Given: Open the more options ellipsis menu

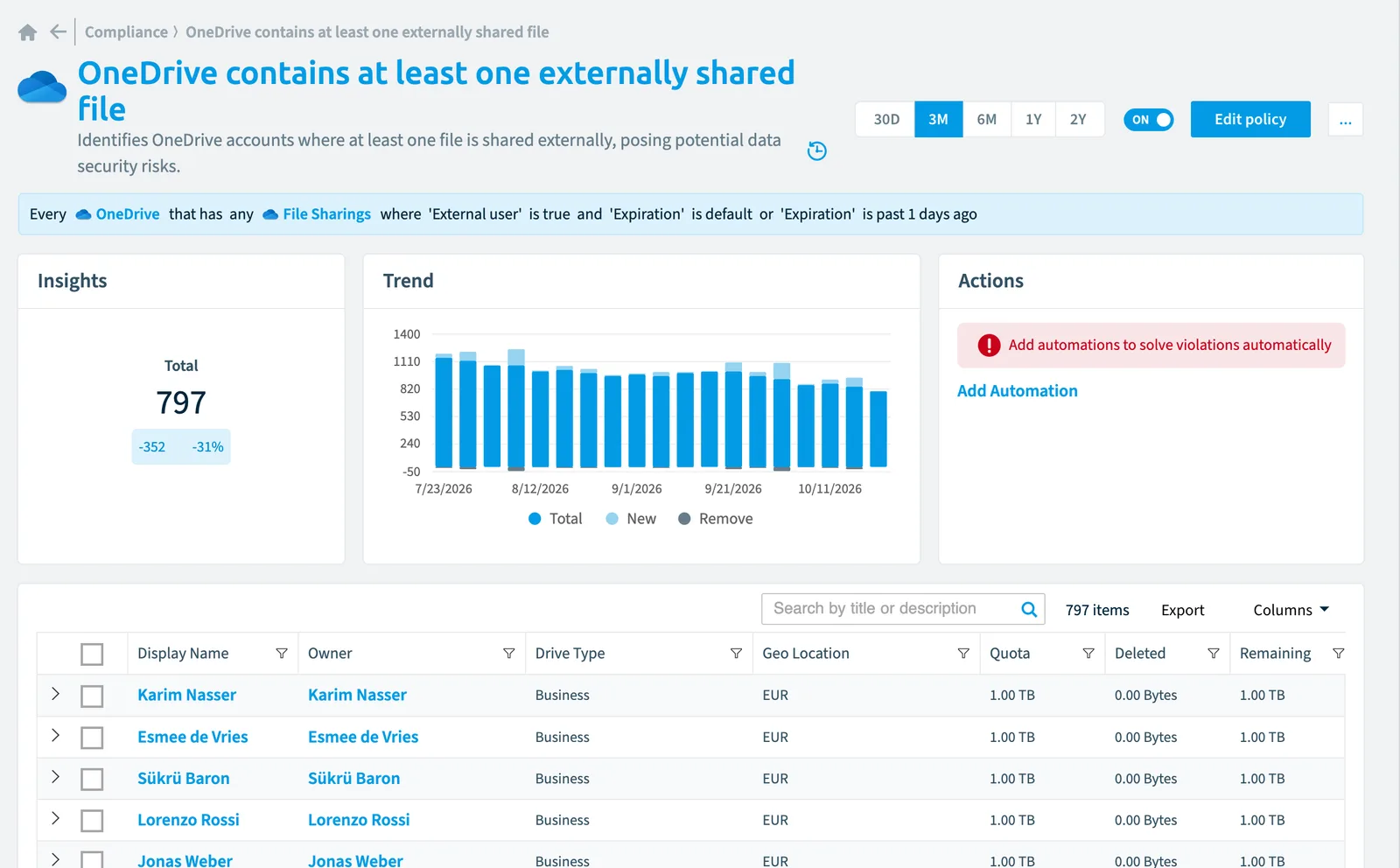Looking at the screenshot, I should pos(1346,120).
